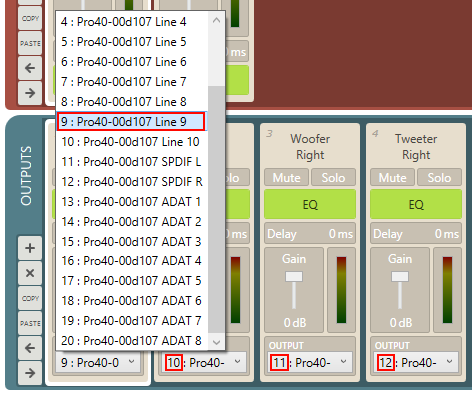Screen dimensions: 472x395
Task: Open EQ for Tweeter Right
Action: pyautogui.click(x=416, y=204)
